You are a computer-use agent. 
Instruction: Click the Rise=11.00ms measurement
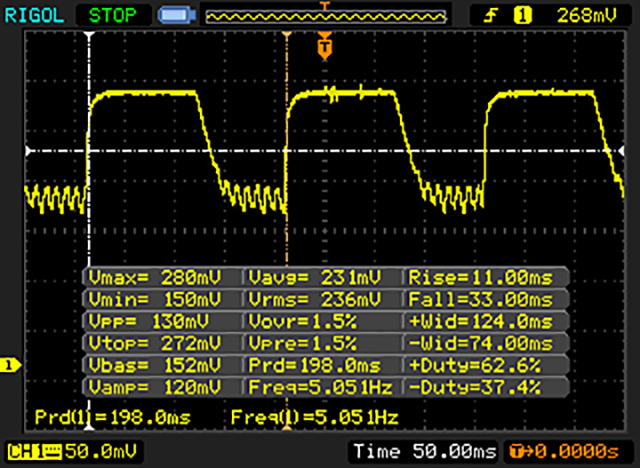pos(480,278)
